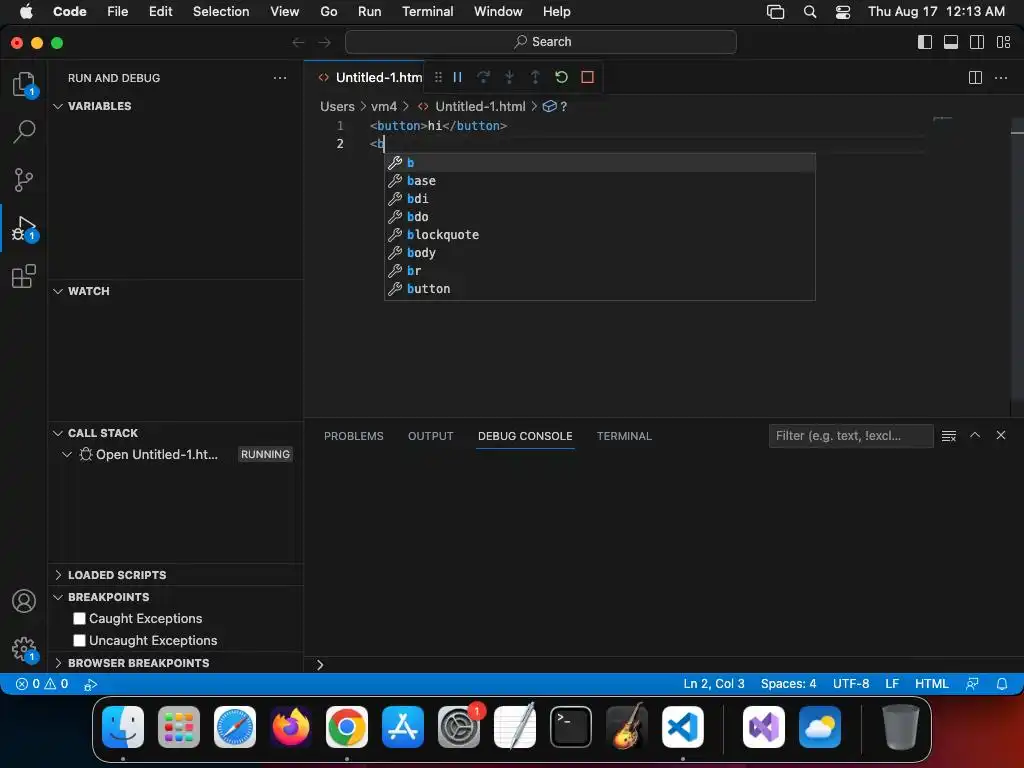This screenshot has width=1024, height=768.
Task: Select the 'body' autocomplete suggestion
Action: 600,253
